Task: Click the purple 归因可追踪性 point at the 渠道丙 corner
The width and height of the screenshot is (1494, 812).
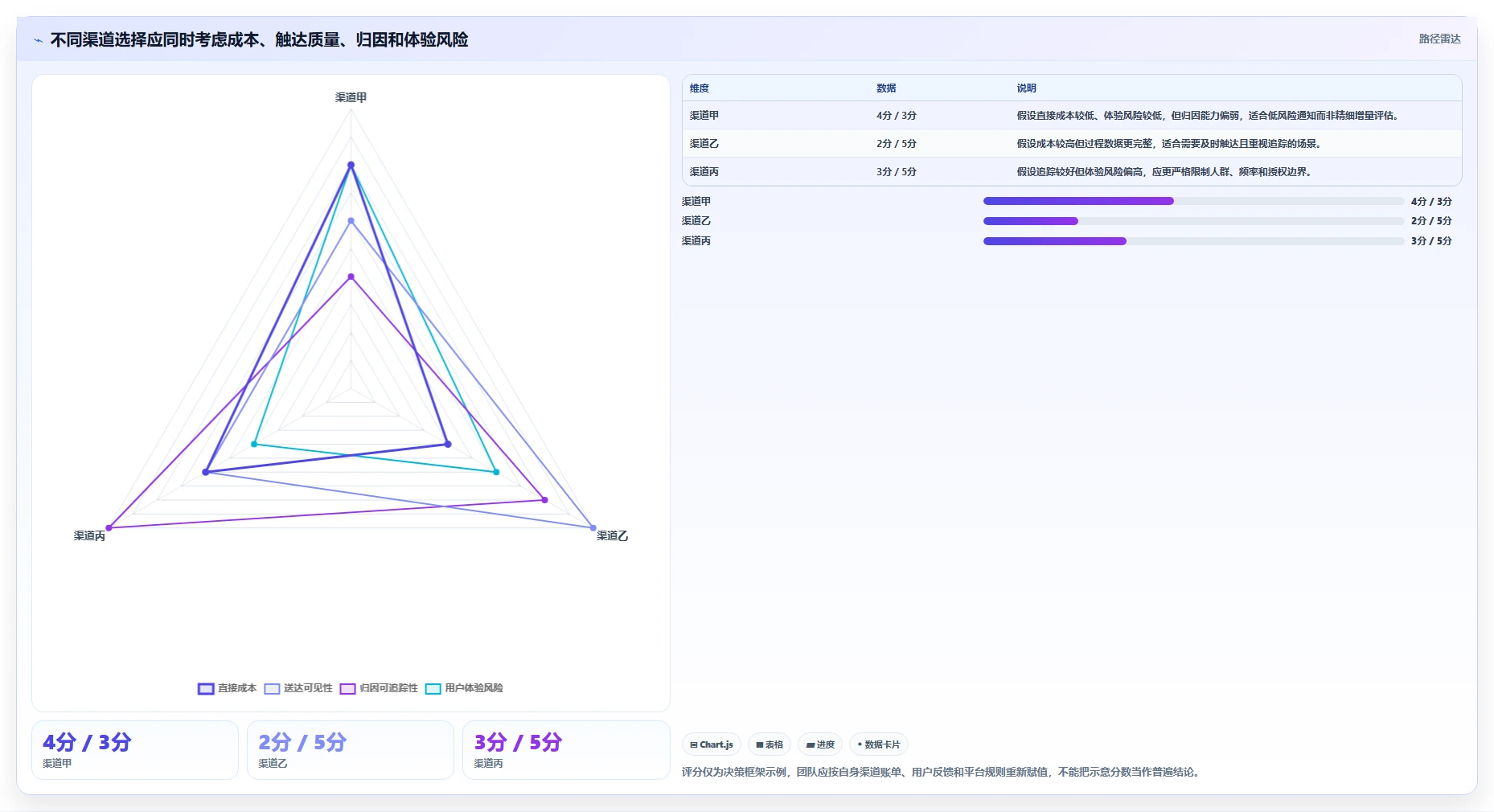Action: 109,528
